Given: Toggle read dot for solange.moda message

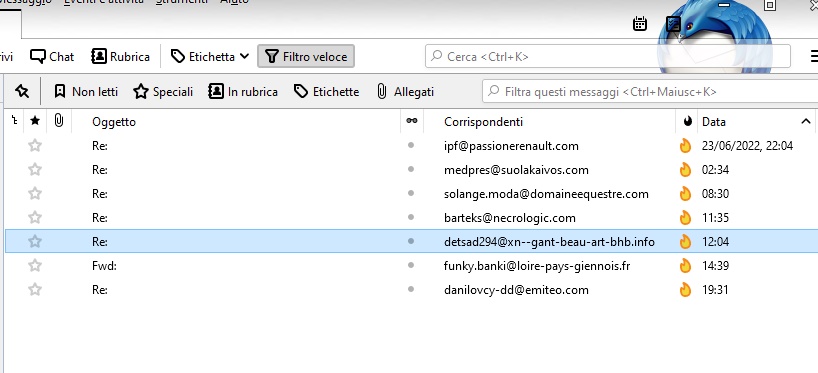Looking at the screenshot, I should click(411, 193).
